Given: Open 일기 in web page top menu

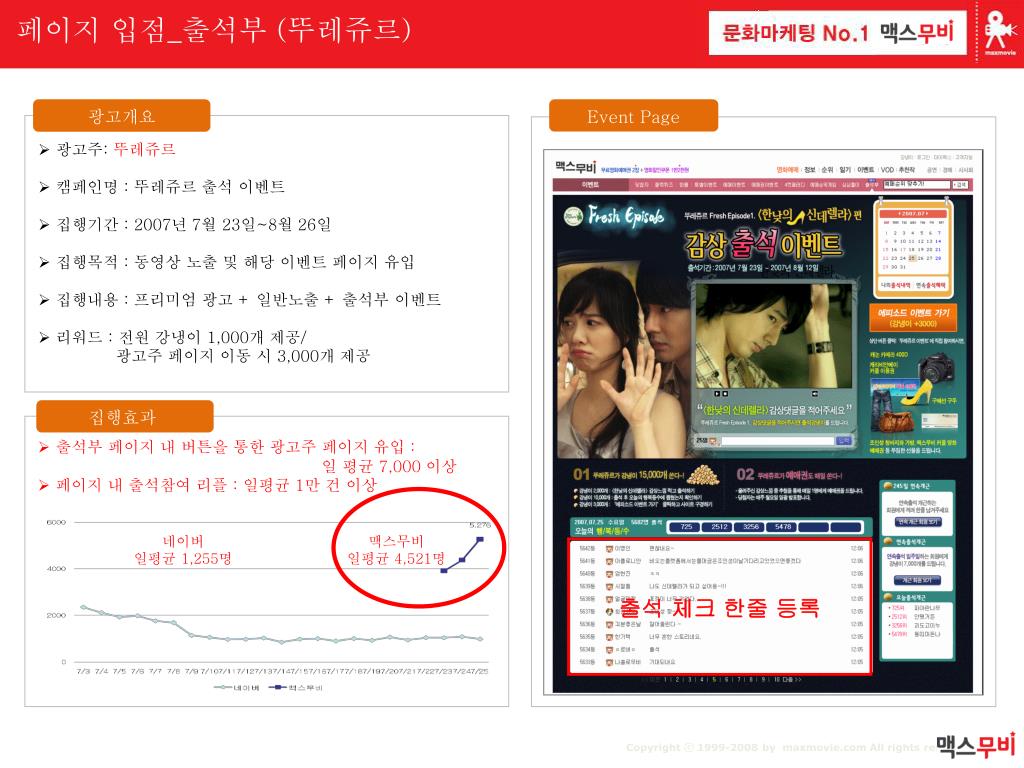Looking at the screenshot, I should (x=845, y=170).
